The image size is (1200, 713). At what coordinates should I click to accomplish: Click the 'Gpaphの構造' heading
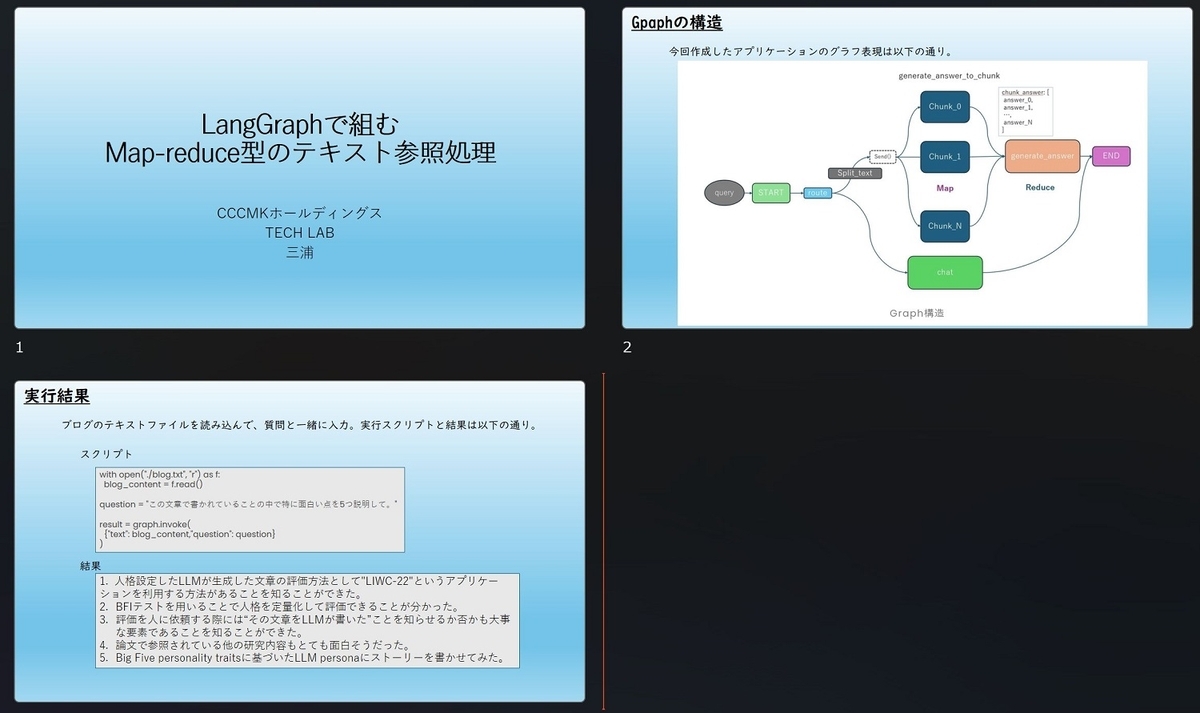pos(677,22)
